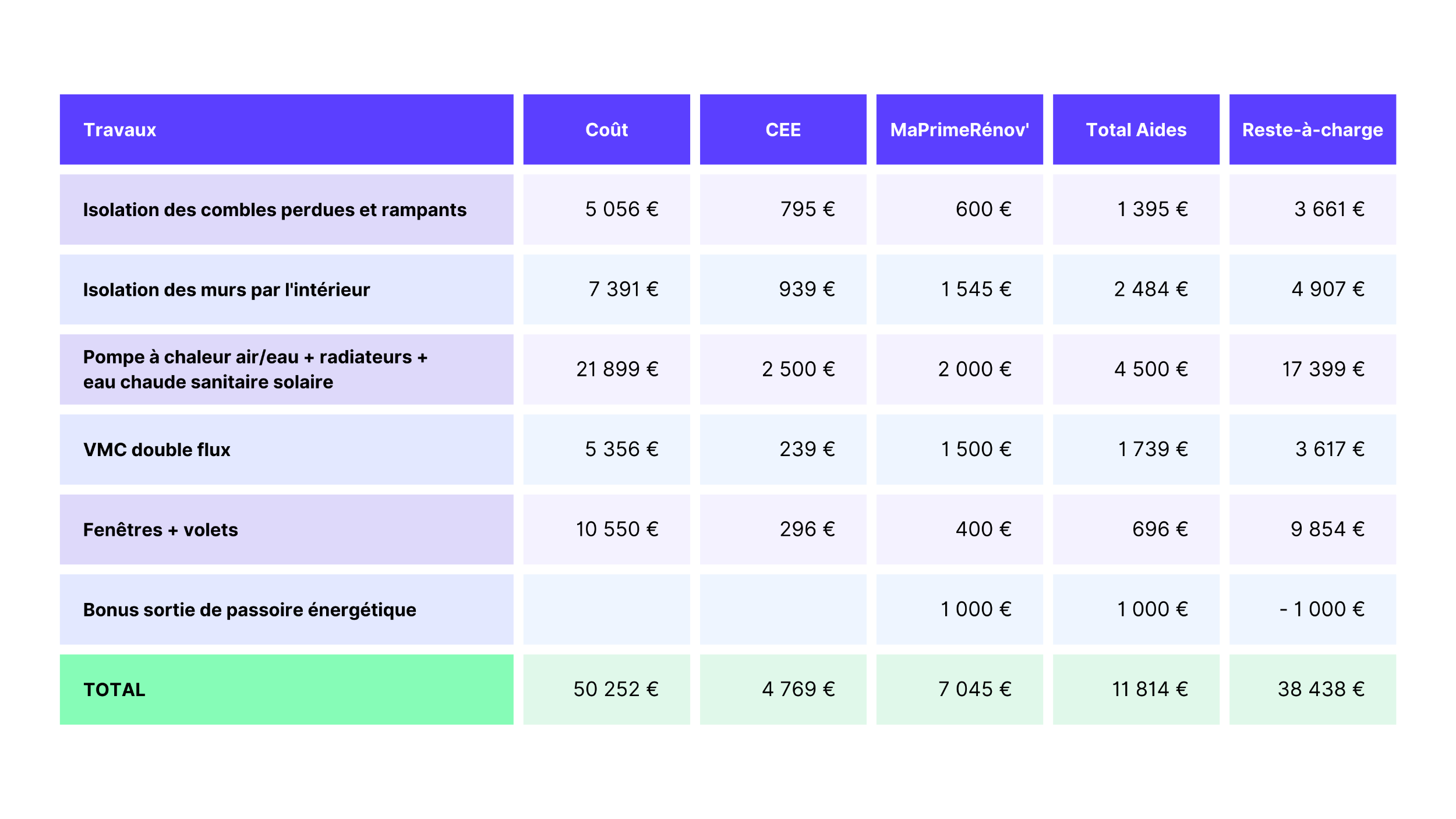1456x819 pixels.
Task: Select the Coût header cell
Action: click(606, 129)
